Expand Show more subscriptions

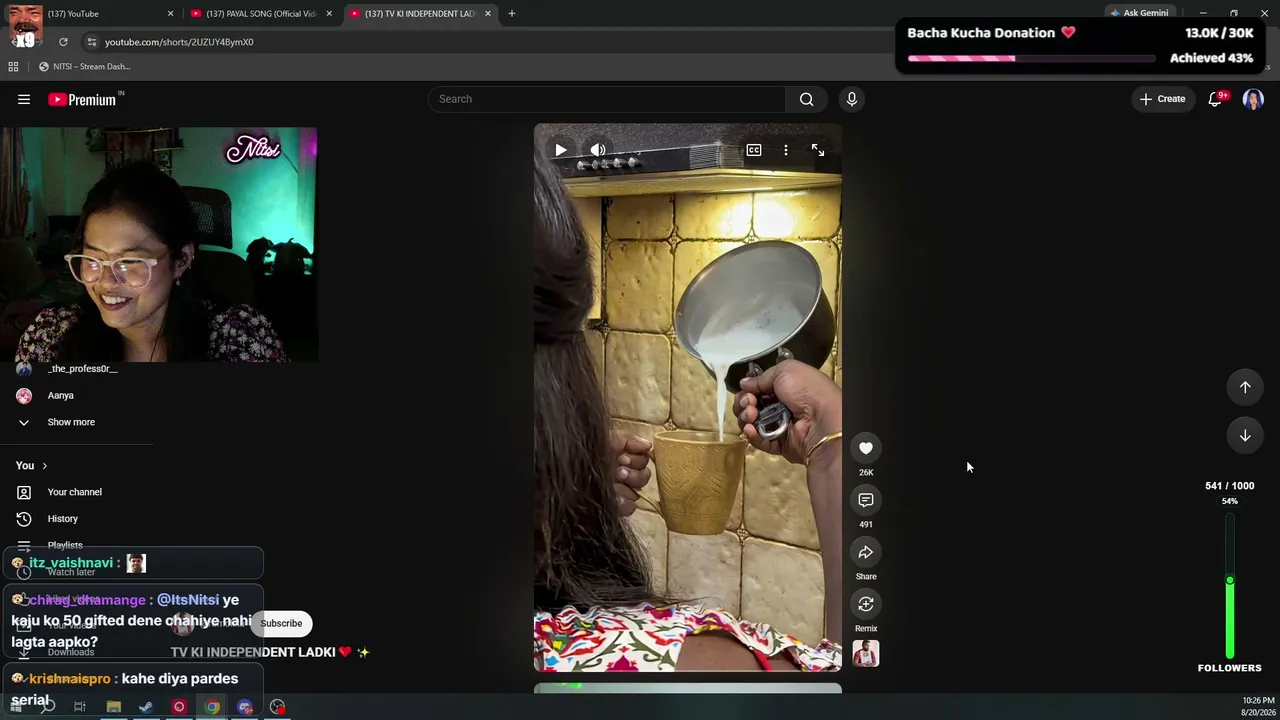point(71,422)
